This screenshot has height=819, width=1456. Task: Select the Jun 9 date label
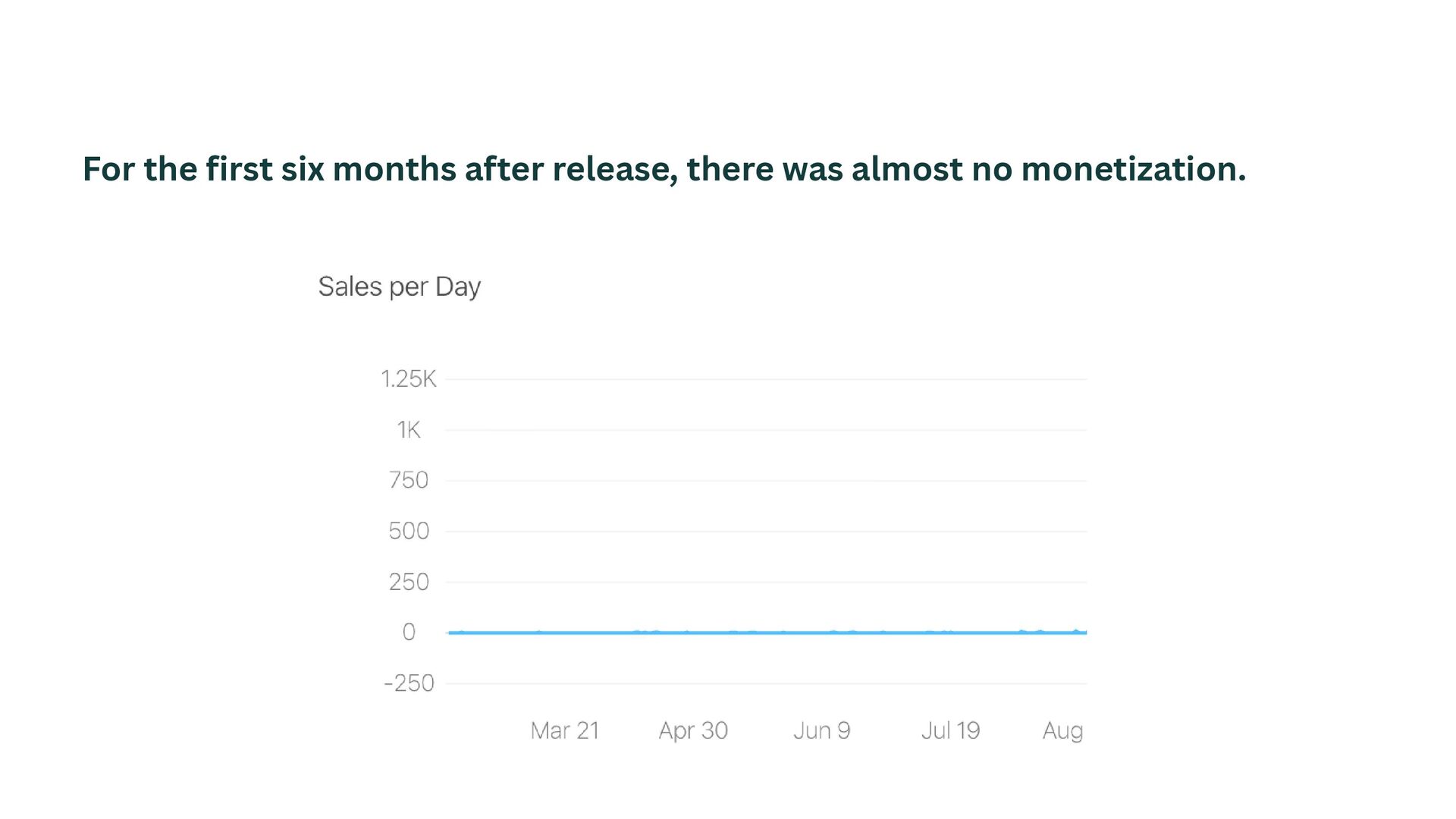pos(821,730)
